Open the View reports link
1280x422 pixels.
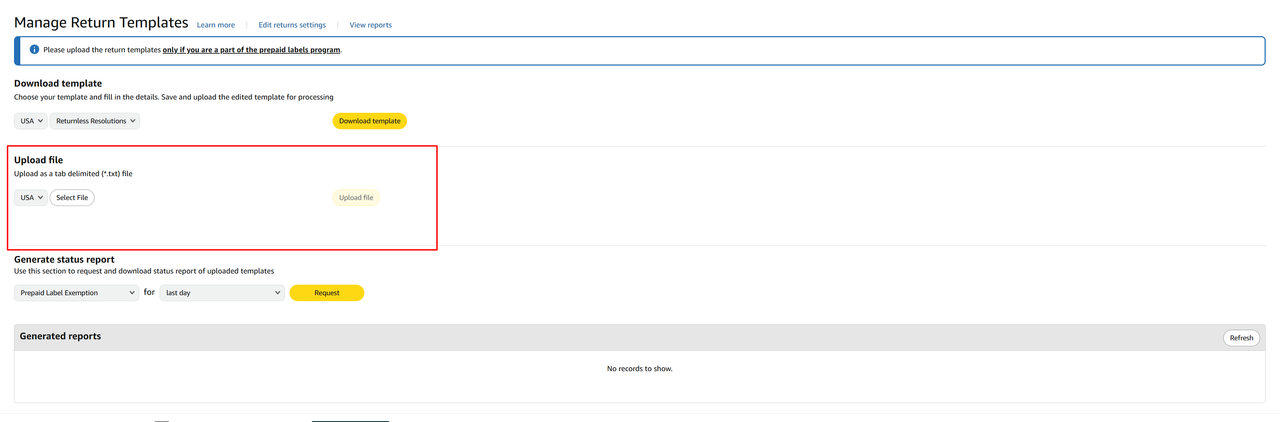(370, 25)
